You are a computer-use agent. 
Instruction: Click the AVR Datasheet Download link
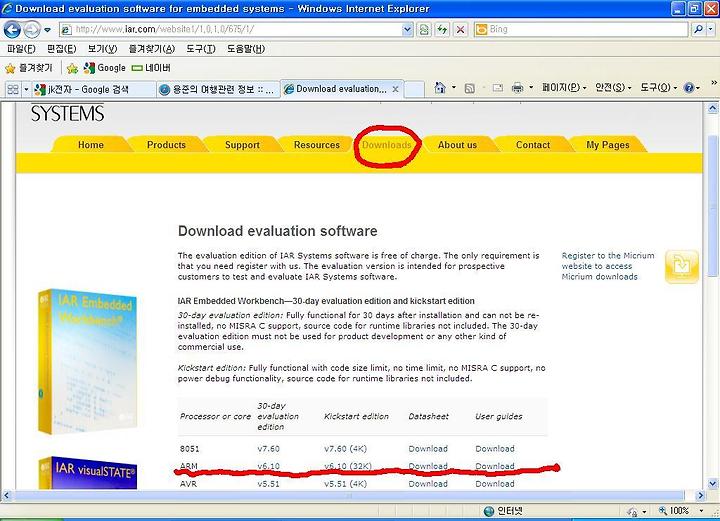(x=428, y=484)
